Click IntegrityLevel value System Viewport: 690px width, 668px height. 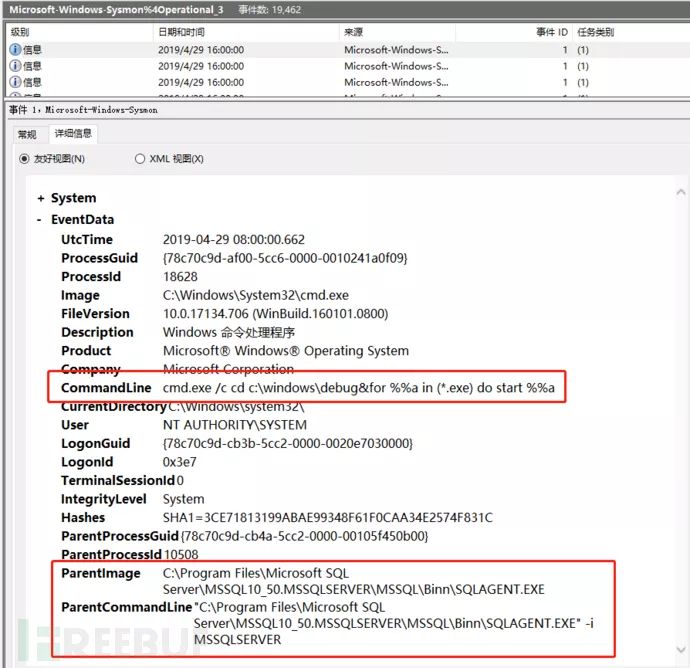click(184, 499)
